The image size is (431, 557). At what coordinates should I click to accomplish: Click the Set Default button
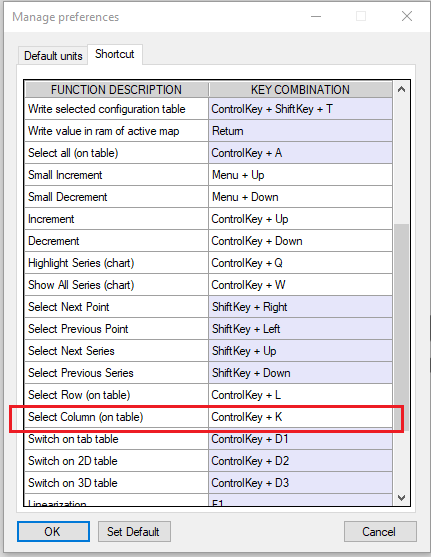(x=134, y=531)
